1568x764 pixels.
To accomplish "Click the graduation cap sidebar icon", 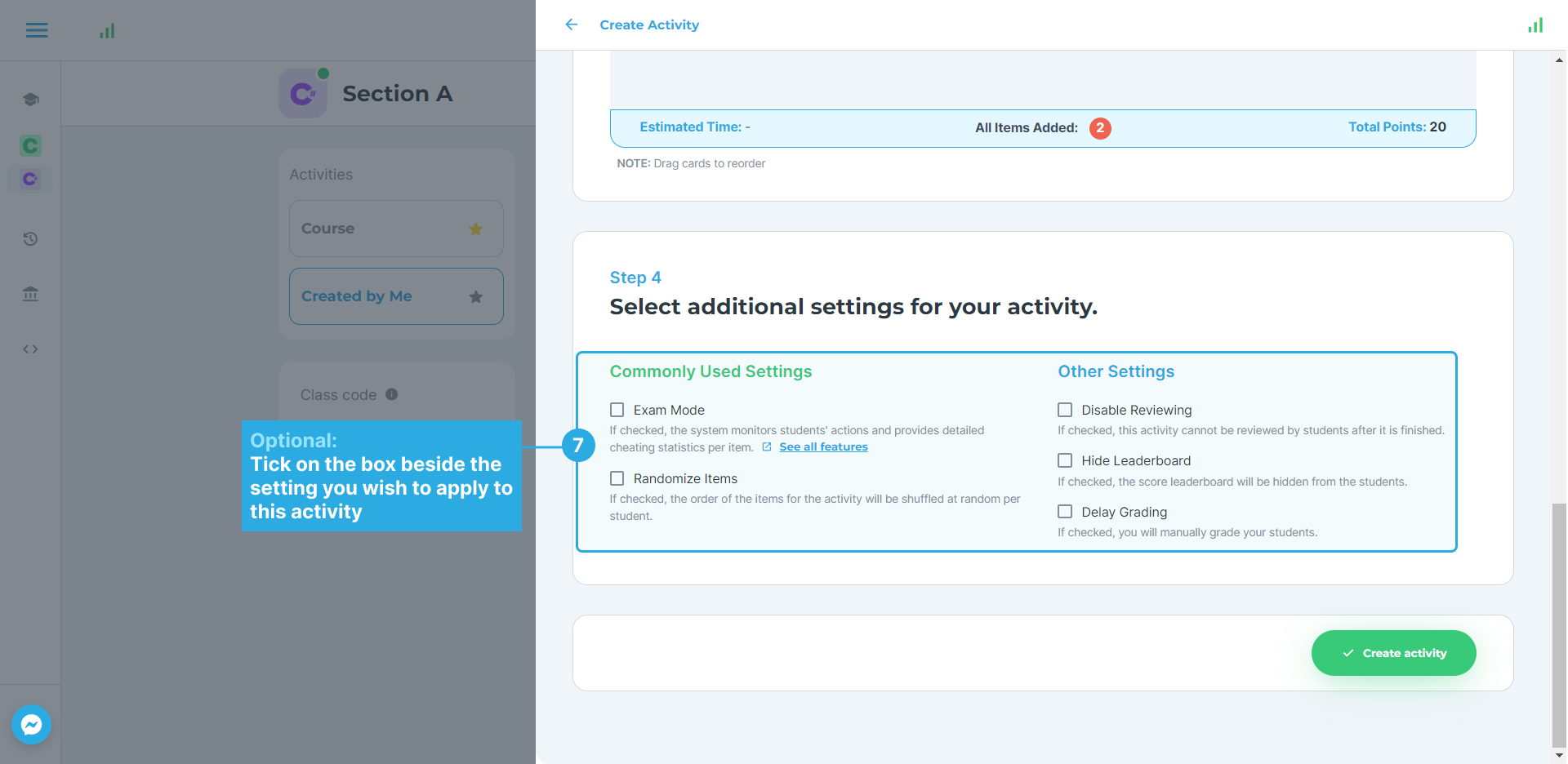I will [x=31, y=100].
